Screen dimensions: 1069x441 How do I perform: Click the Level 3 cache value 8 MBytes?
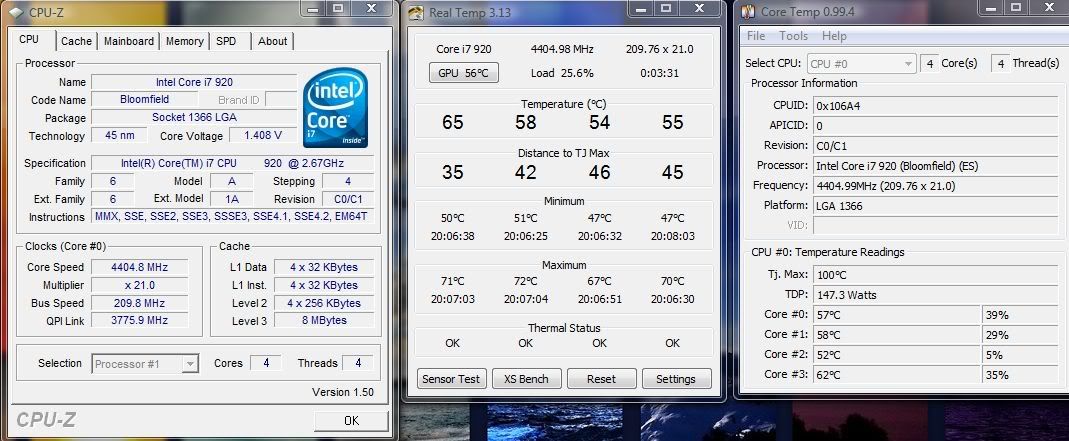pyautogui.click(x=324, y=320)
